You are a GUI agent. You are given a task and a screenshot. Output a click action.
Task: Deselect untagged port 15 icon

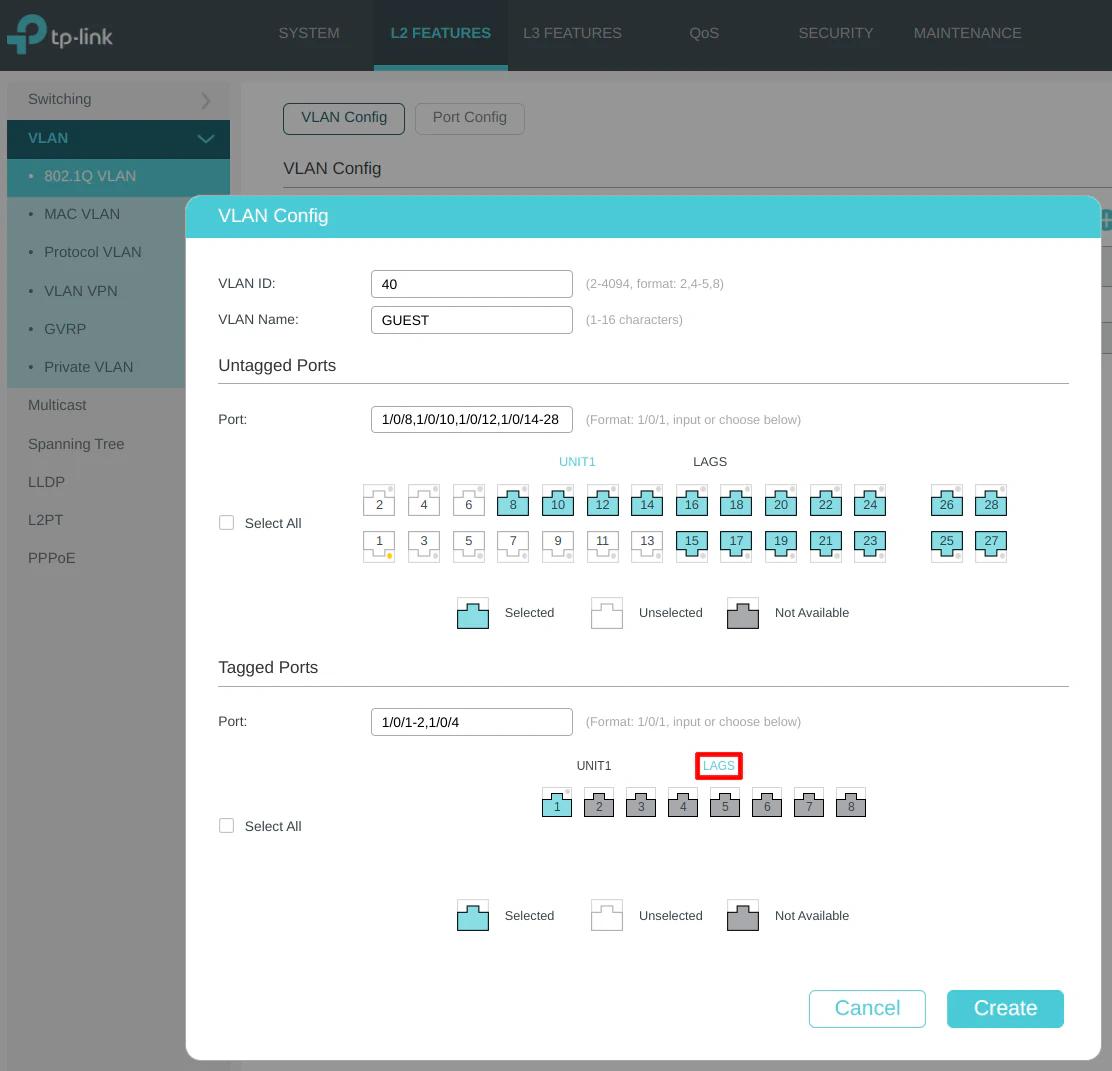(691, 546)
